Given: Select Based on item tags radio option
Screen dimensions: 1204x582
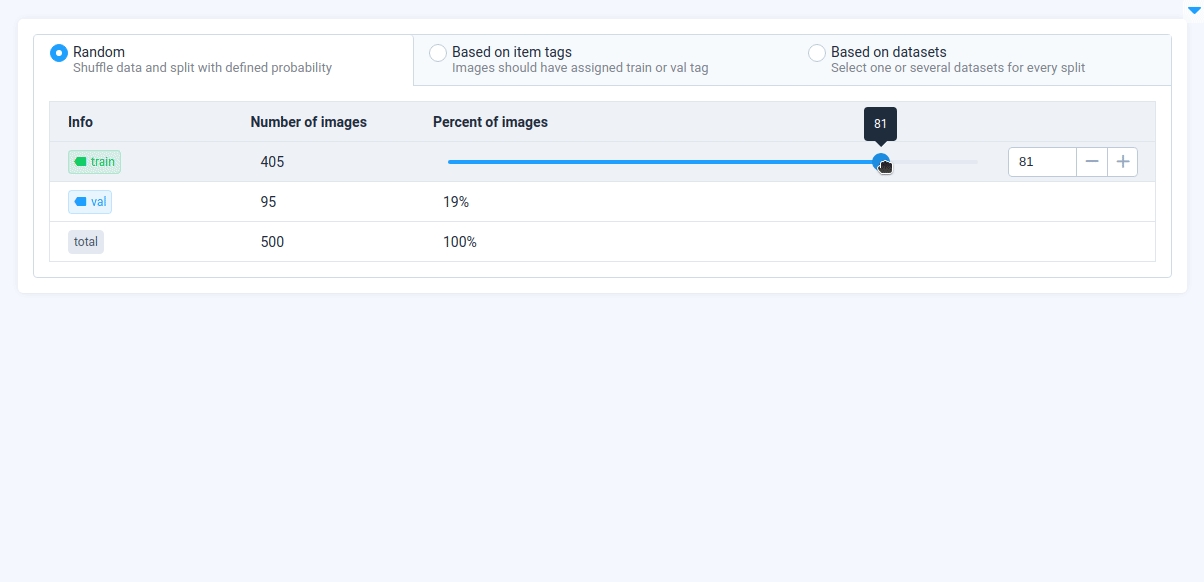Looking at the screenshot, I should 438,53.
